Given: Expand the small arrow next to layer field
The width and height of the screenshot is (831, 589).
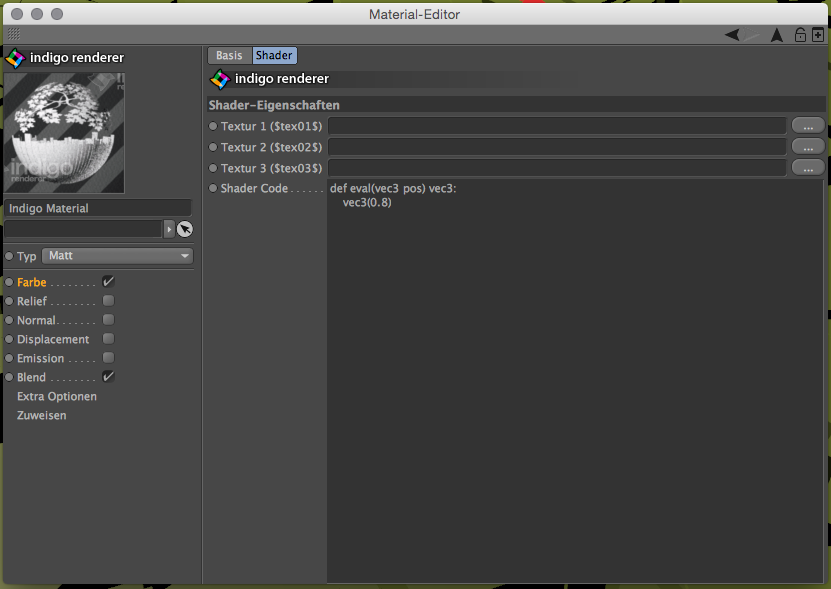Looking at the screenshot, I should tap(169, 229).
